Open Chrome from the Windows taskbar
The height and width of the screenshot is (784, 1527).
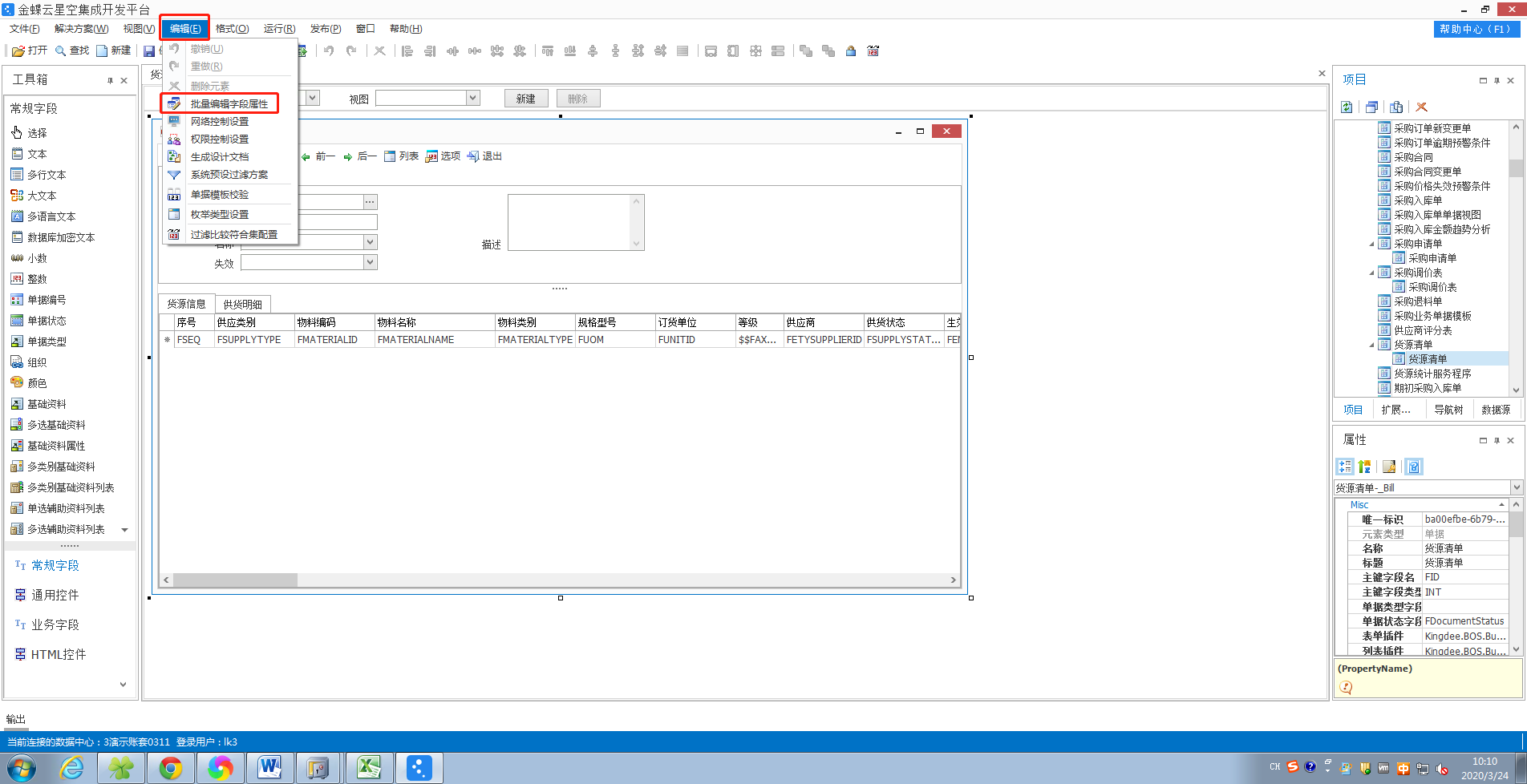click(171, 768)
